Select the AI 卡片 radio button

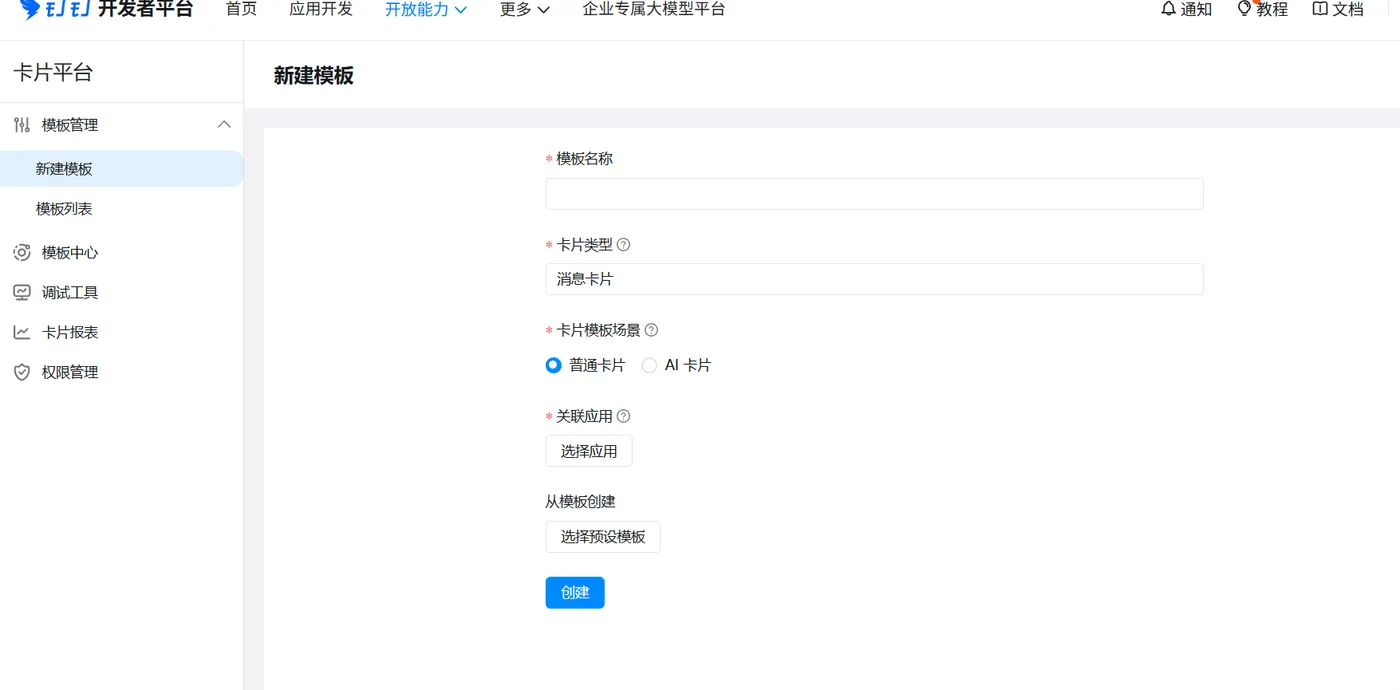649,366
